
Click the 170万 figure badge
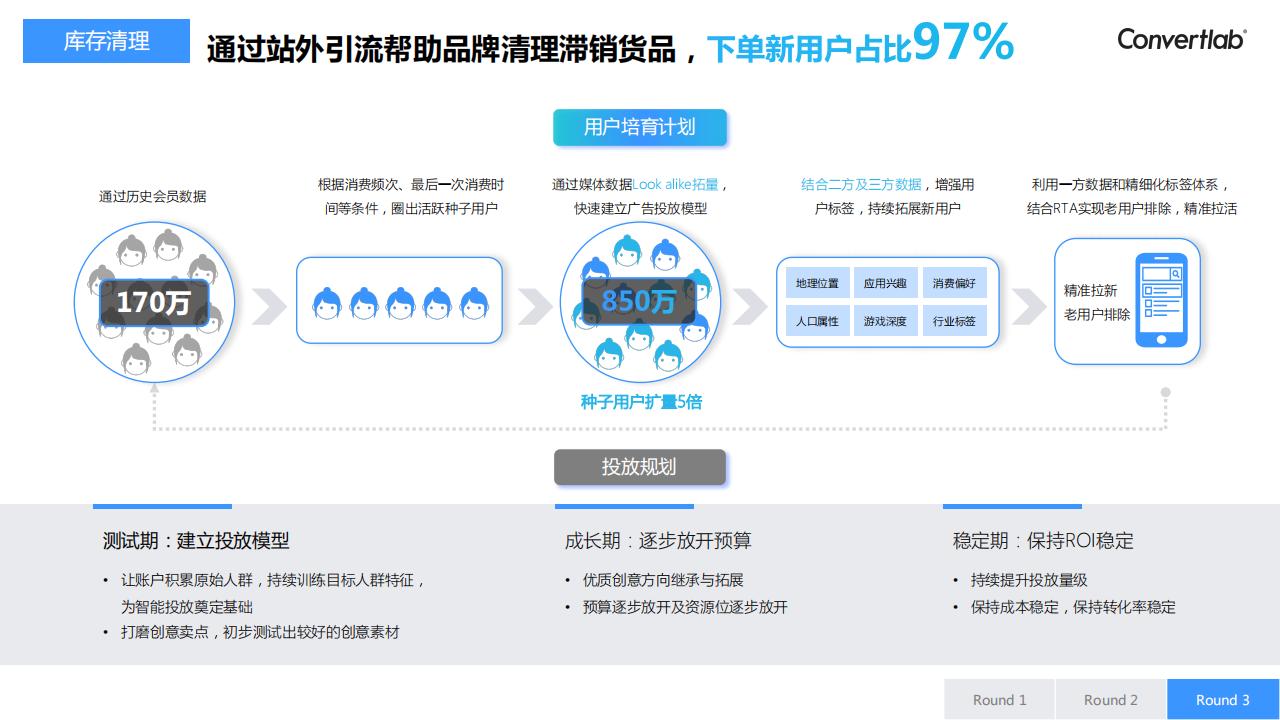click(x=154, y=302)
